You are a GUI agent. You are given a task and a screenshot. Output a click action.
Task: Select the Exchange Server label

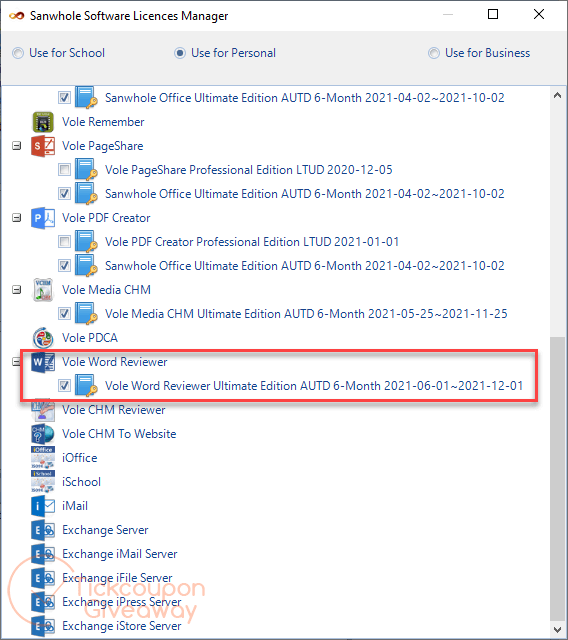tap(105, 530)
